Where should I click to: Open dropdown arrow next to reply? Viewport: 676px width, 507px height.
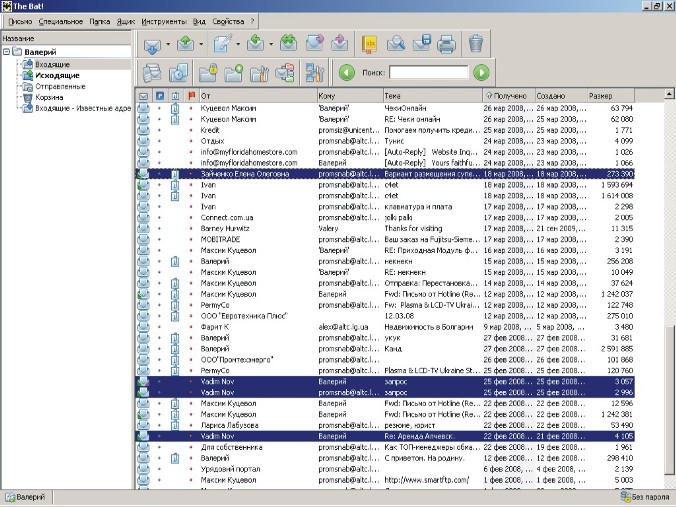[271, 44]
